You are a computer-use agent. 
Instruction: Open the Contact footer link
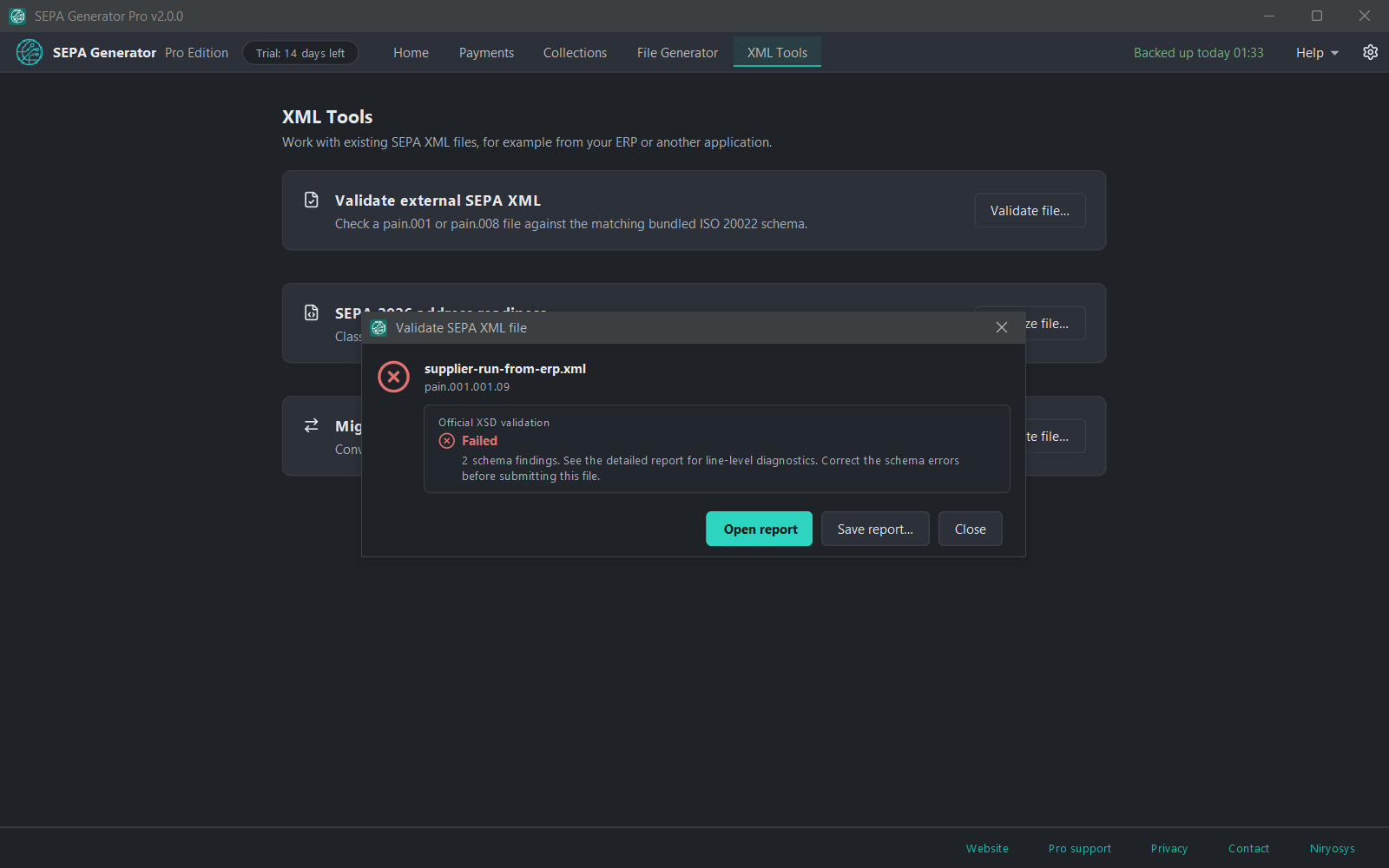(x=1248, y=849)
